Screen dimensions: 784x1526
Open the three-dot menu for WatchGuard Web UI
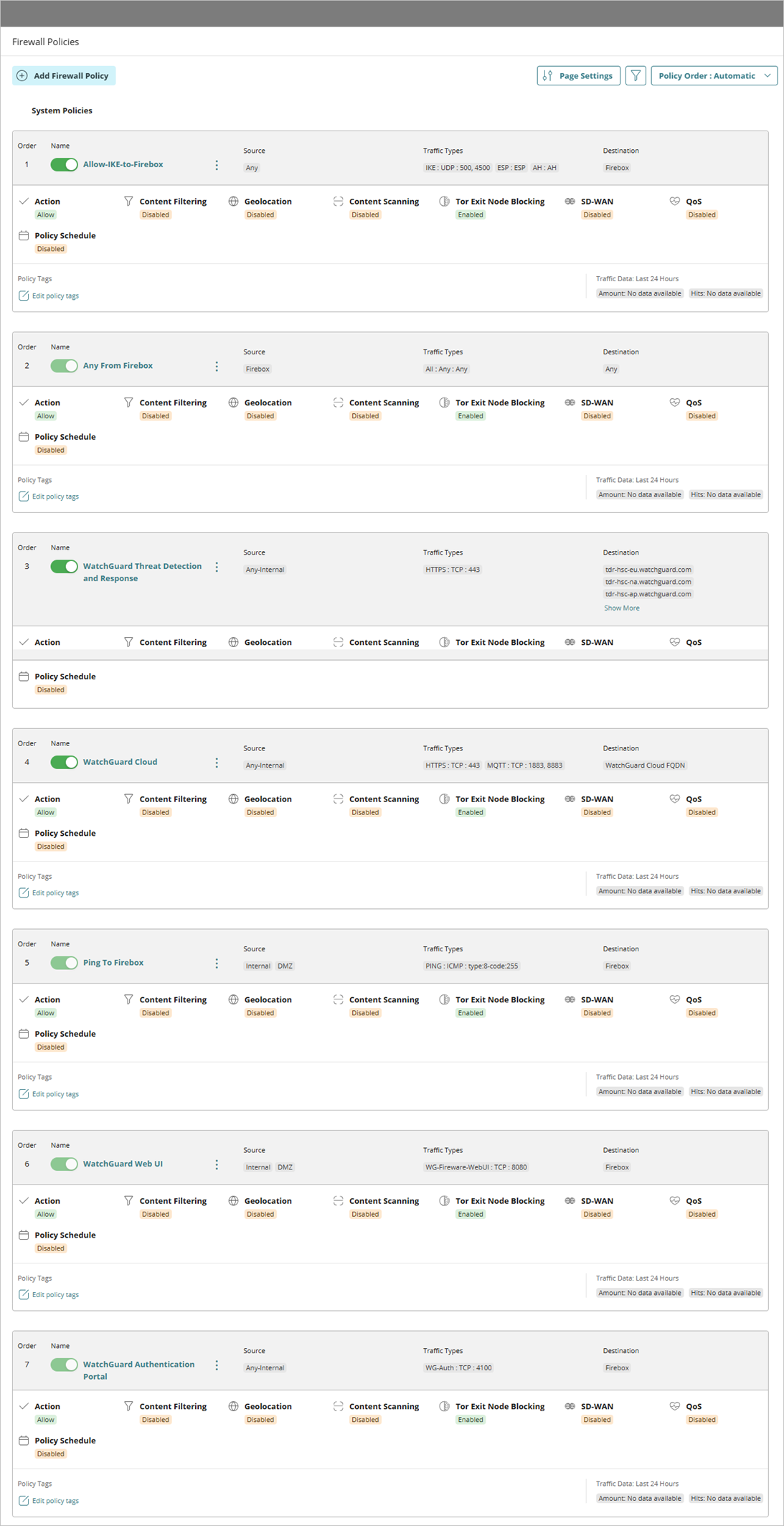(217, 1164)
